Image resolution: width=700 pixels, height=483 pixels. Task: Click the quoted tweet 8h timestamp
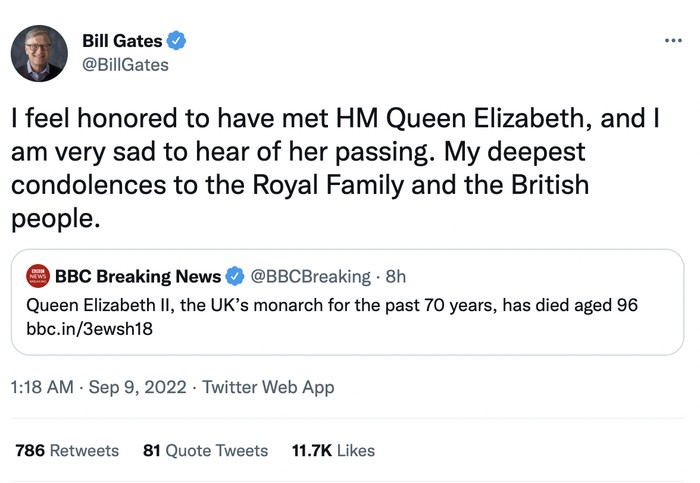396,276
